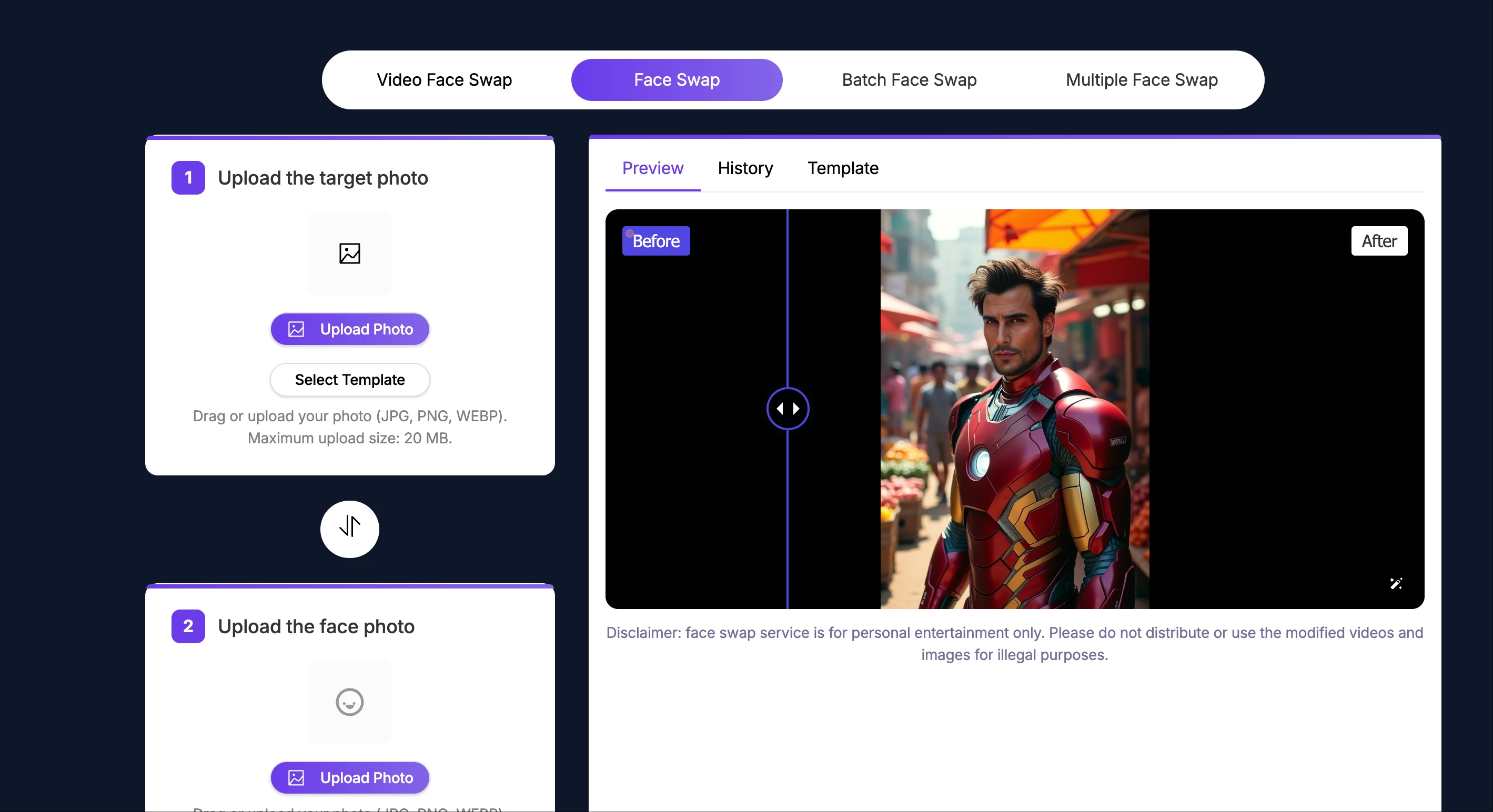Click the image placeholder icon in step 1
This screenshot has height=812, width=1493.
tap(349, 253)
